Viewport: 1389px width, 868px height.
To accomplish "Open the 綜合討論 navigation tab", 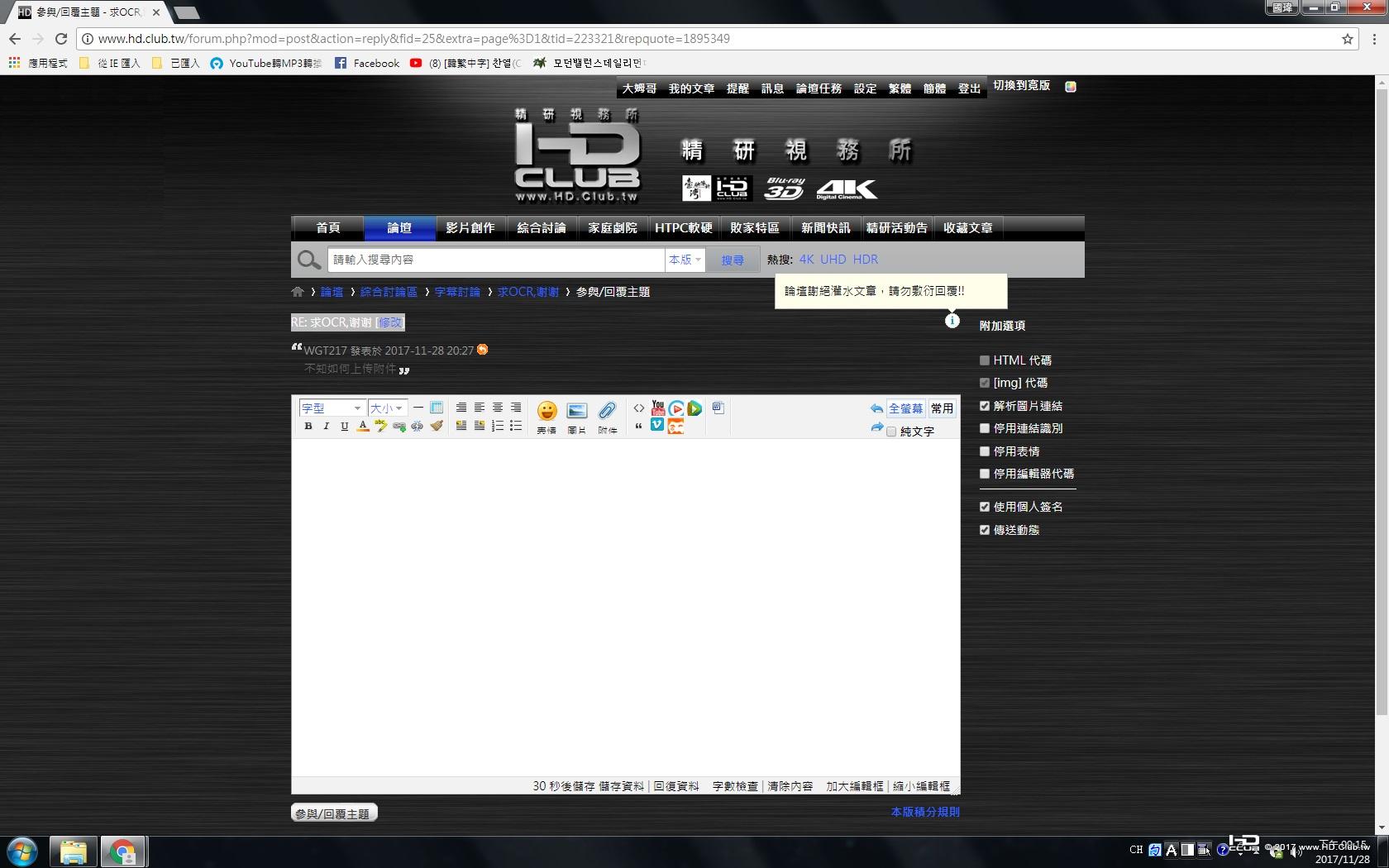I will point(542,228).
